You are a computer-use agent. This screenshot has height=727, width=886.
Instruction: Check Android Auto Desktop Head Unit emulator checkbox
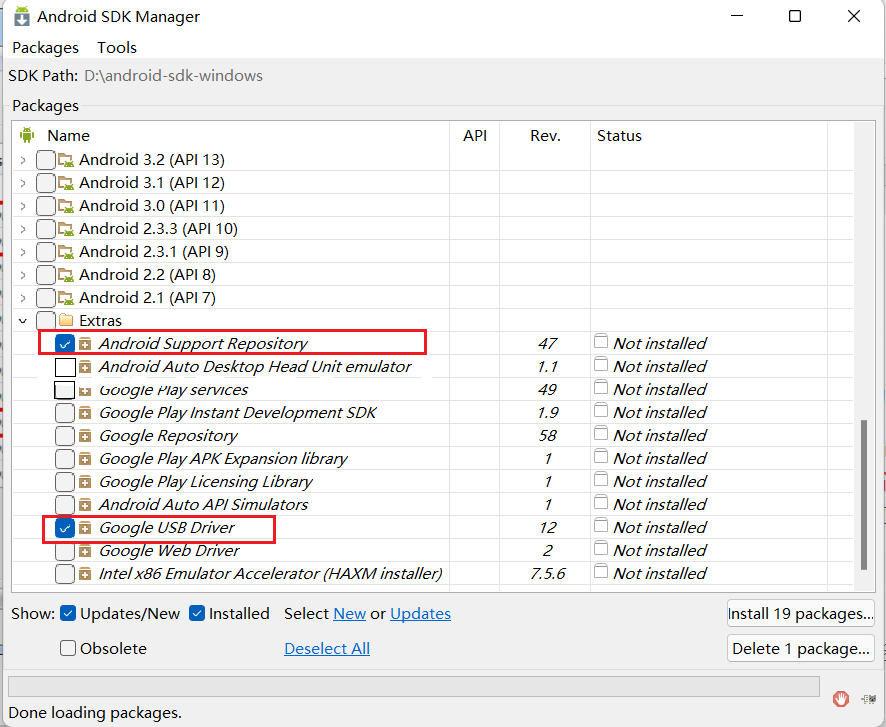click(x=65, y=367)
